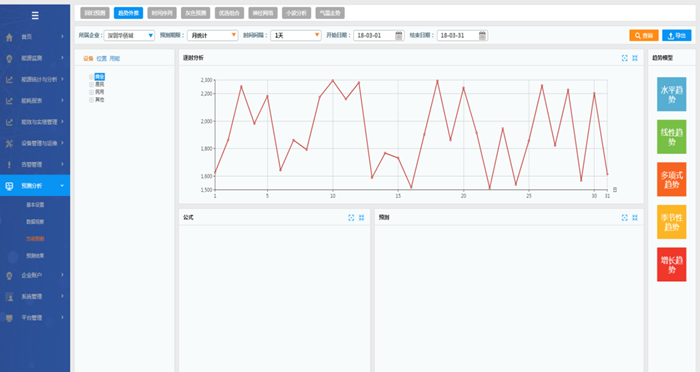The height and width of the screenshot is (372, 700).
Task: Expand the 系统管理 sidebar chevron
Action: pos(62,296)
